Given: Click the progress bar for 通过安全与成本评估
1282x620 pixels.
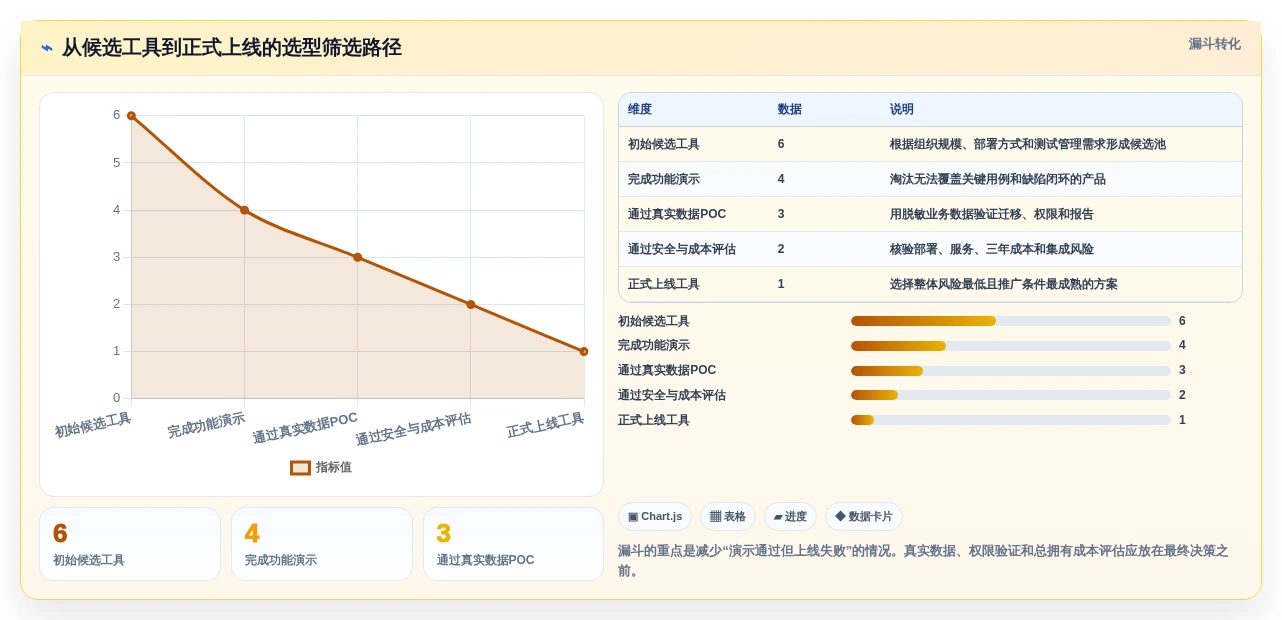Looking at the screenshot, I should click(x=1011, y=395).
